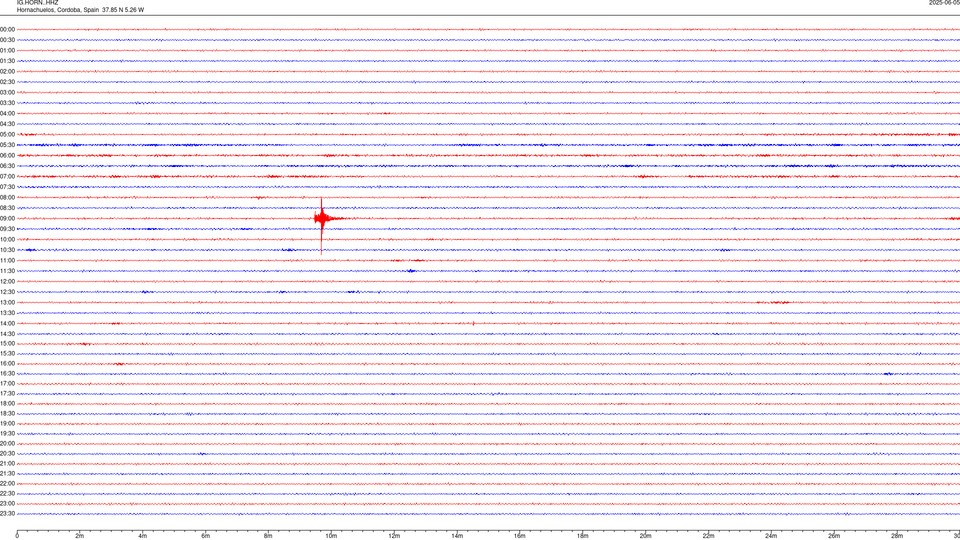Select the 07:00 time label
This screenshot has height=540, width=960.
7,176
